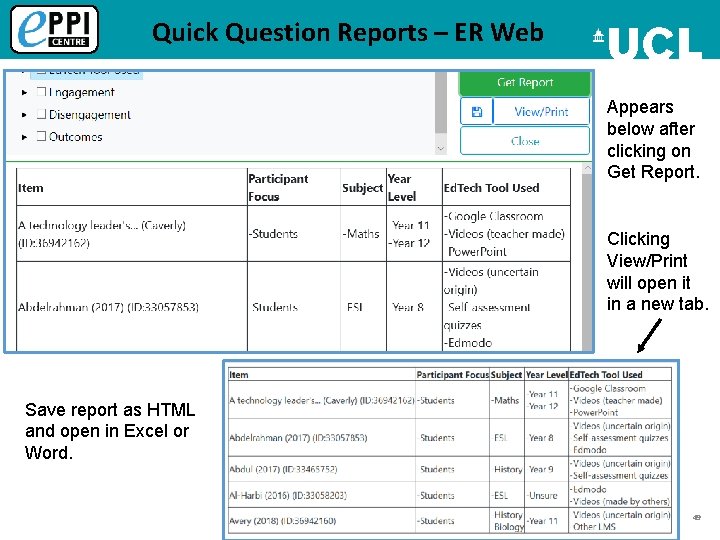The height and width of the screenshot is (540, 720).
Task: Tick the Engagement checkbox
Action: (x=41, y=92)
